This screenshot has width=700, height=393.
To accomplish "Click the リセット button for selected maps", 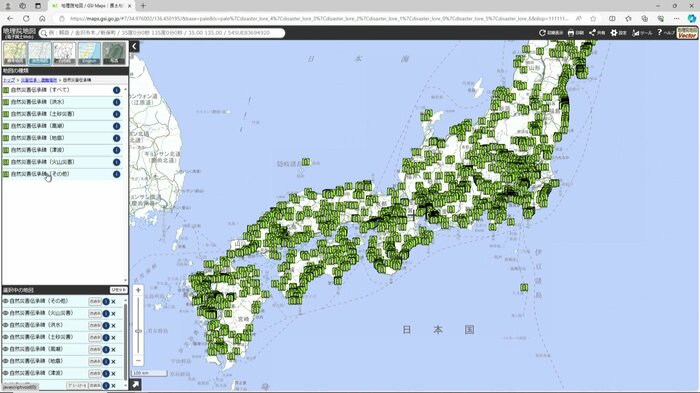I will pyautogui.click(x=118, y=290).
